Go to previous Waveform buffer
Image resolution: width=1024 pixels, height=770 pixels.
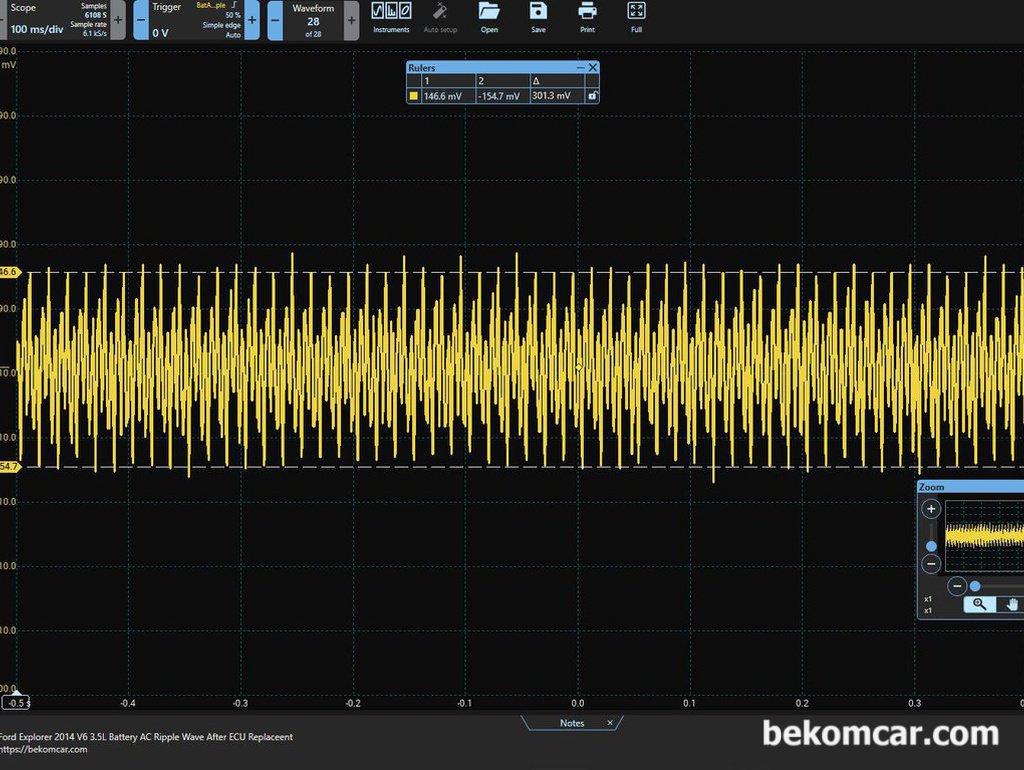pos(276,20)
